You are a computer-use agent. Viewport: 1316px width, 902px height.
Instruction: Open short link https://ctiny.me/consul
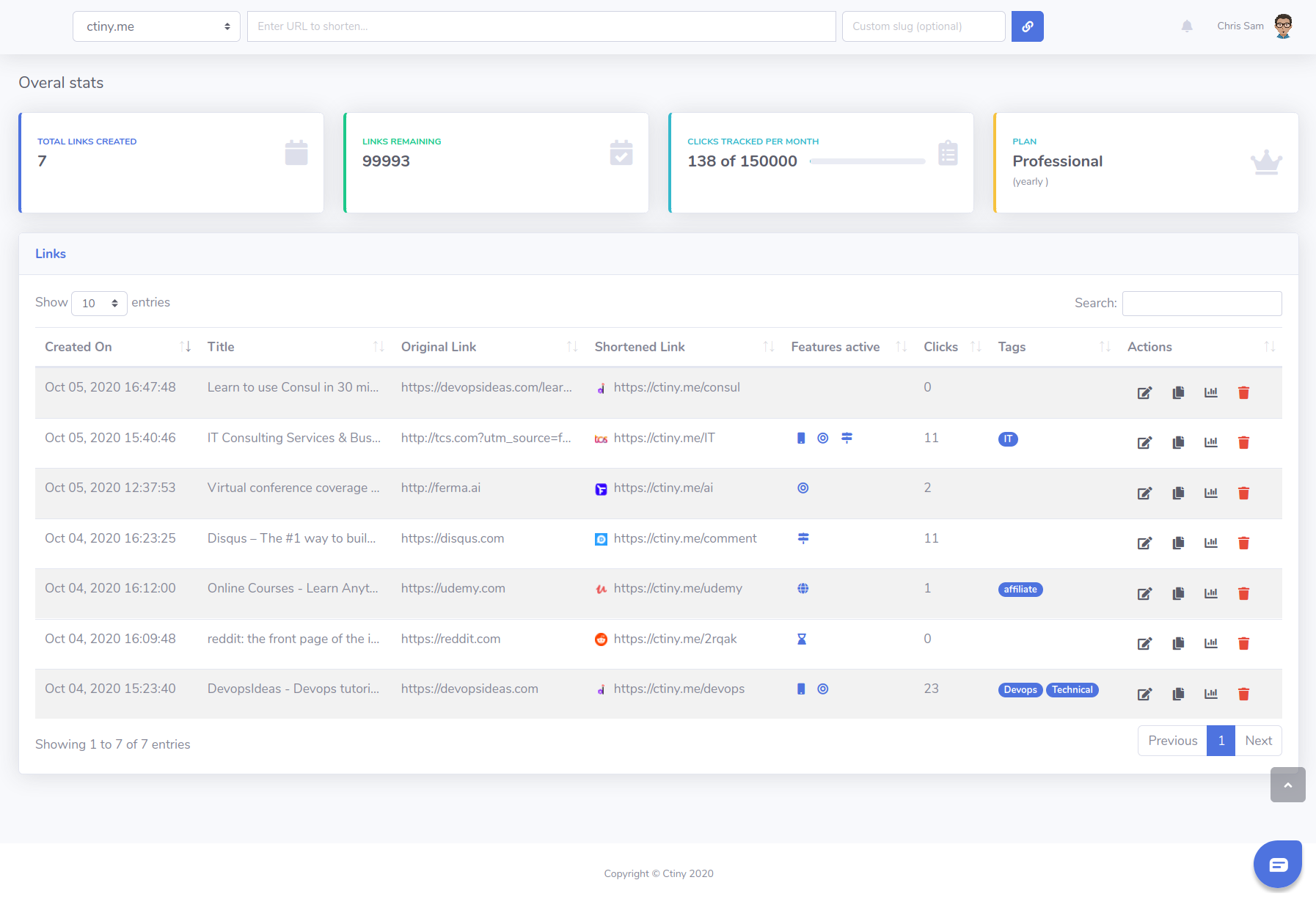(676, 387)
